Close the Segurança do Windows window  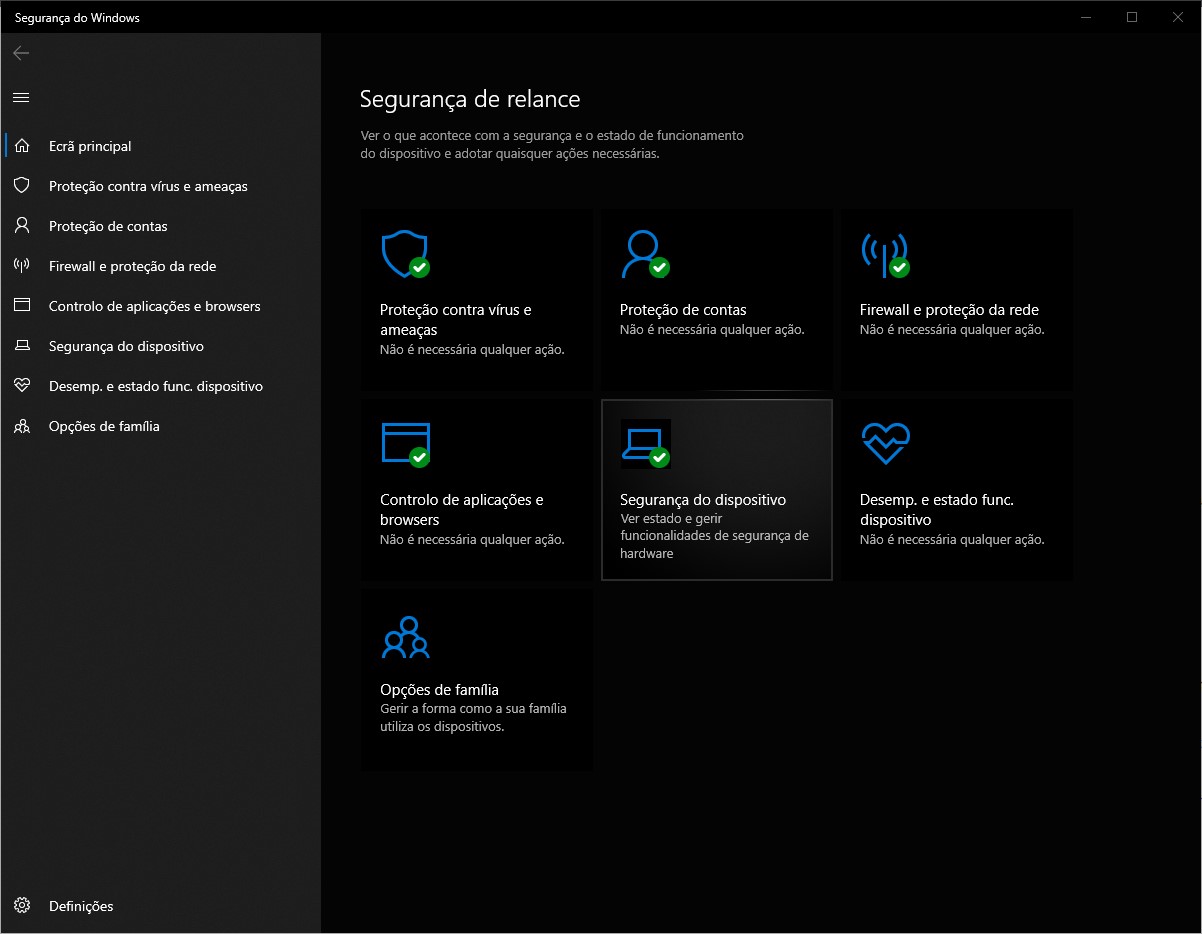pyautogui.click(x=1178, y=17)
